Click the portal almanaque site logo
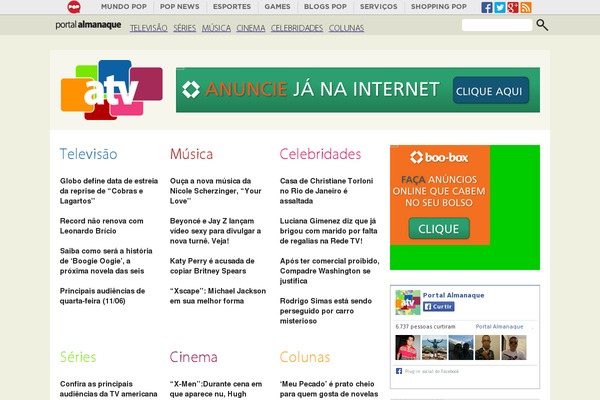This screenshot has height=400, width=600. pyautogui.click(x=88, y=25)
